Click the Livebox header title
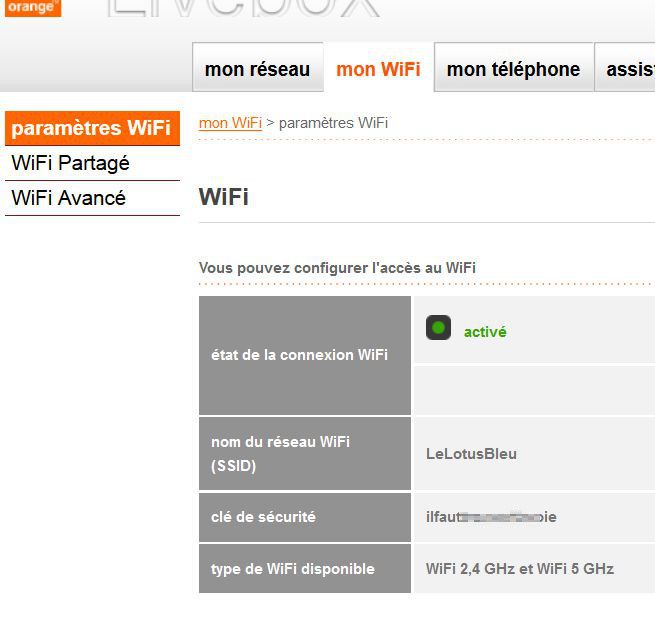655x632 pixels. click(244, 8)
